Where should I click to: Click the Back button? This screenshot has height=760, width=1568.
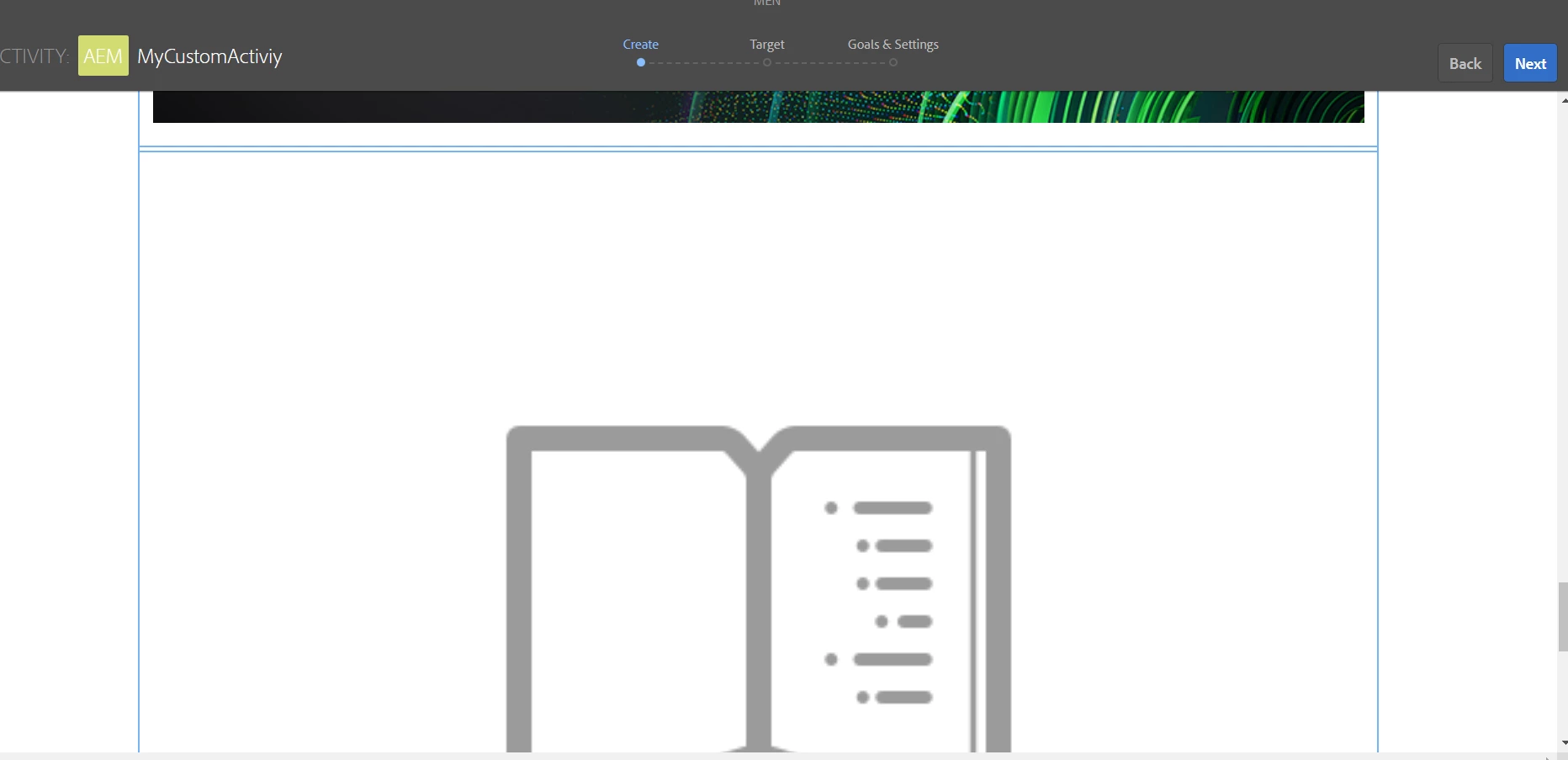1465,63
